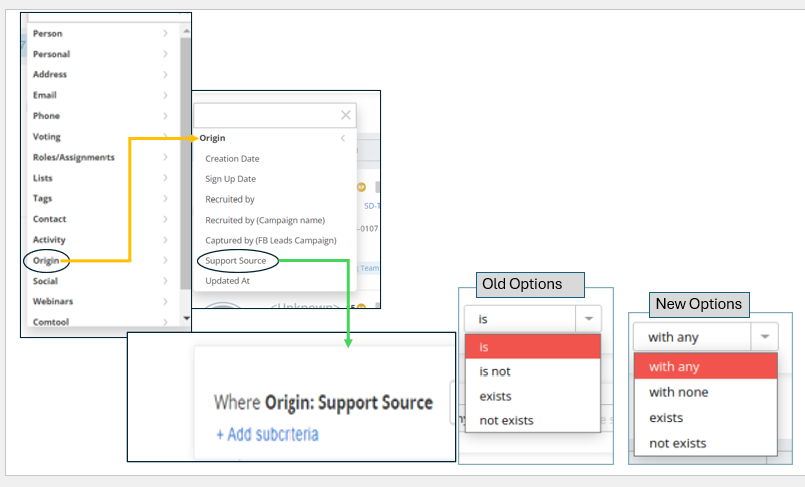Open the Origin category in list
The width and height of the screenshot is (805, 487).
48,261
